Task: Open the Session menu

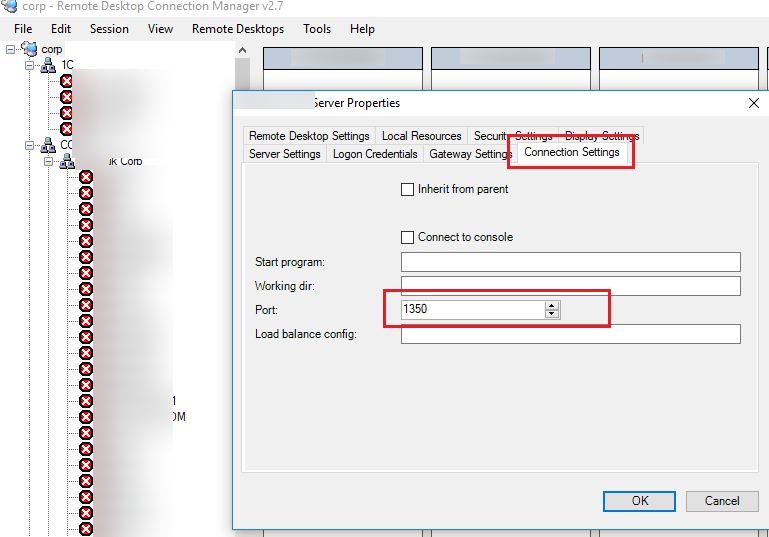Action: tap(109, 29)
